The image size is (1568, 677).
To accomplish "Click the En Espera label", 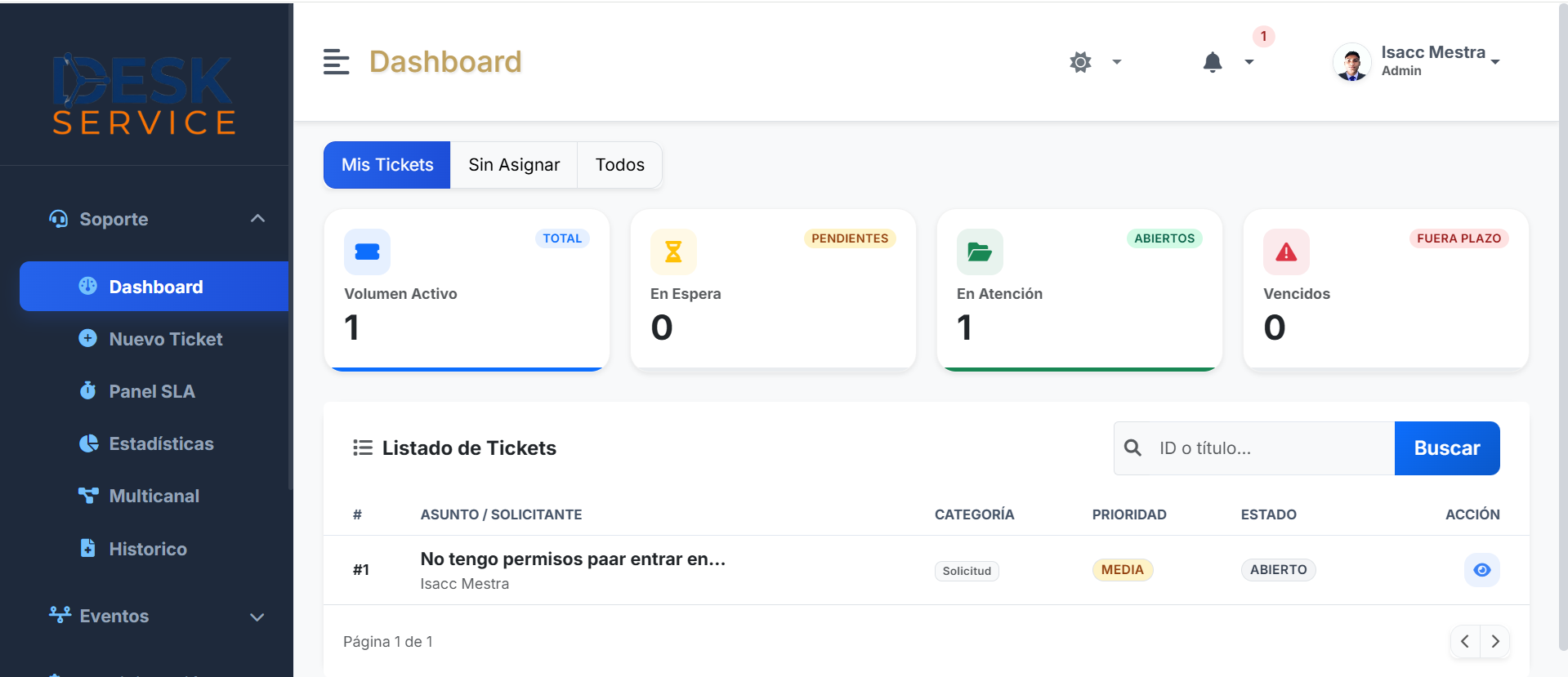I will tap(686, 294).
